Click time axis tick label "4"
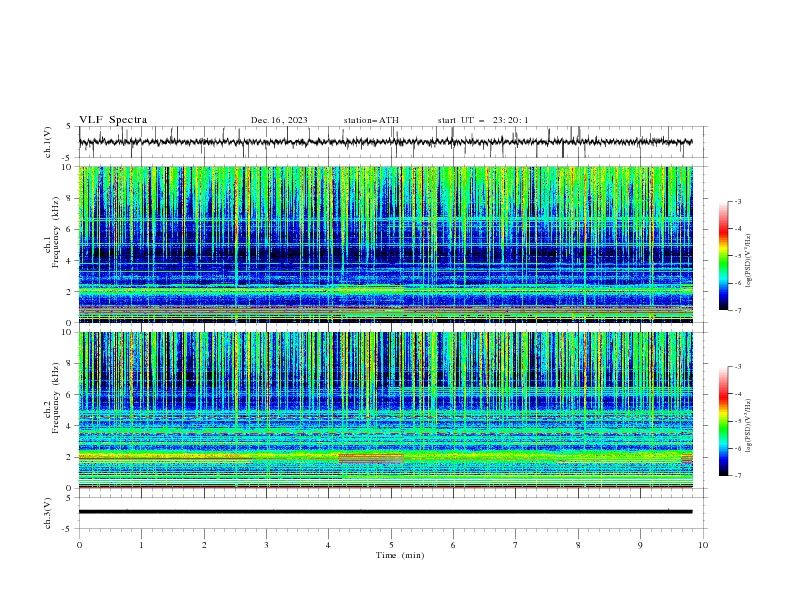Screen dimensions: 792x612 [x=328, y=545]
